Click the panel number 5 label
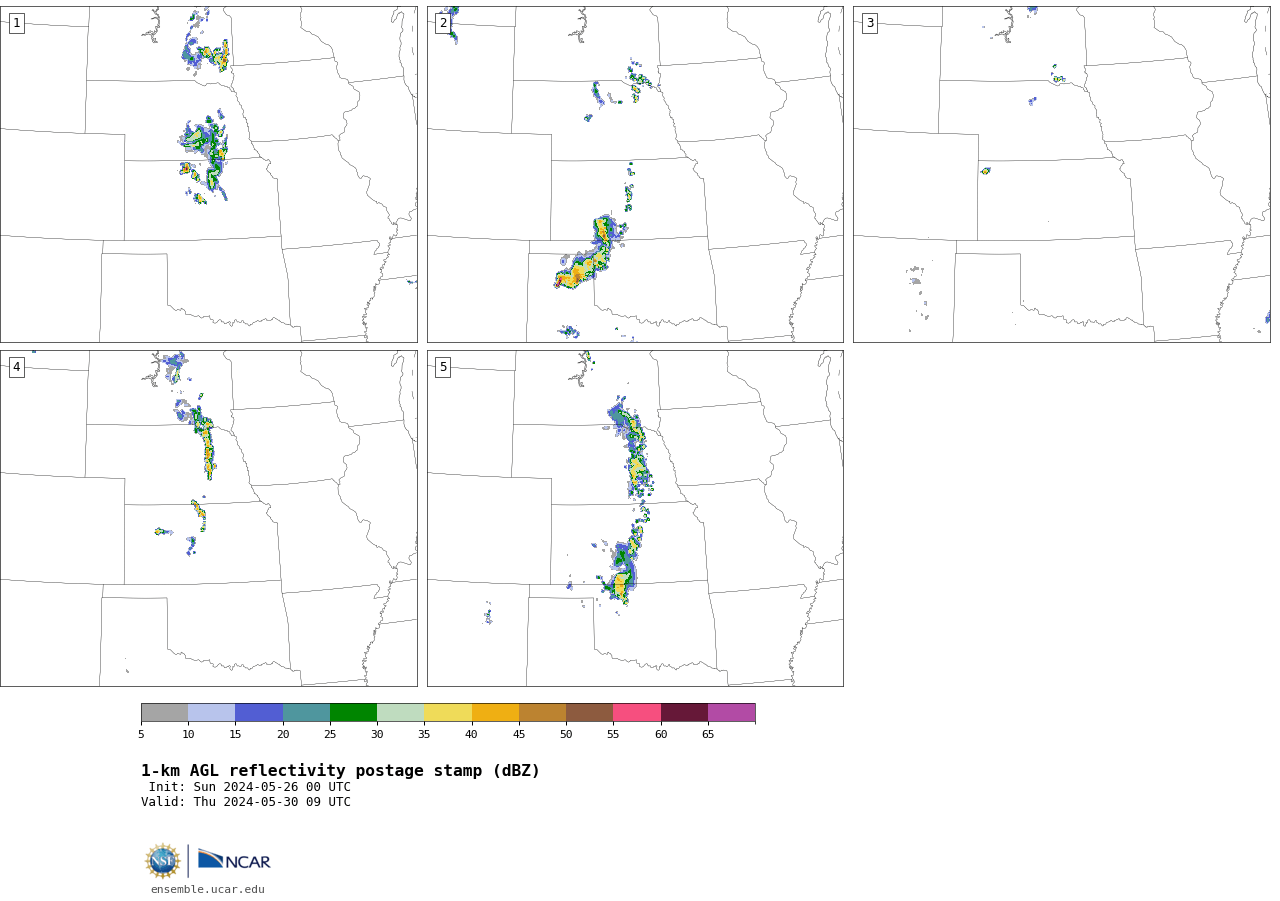Image resolution: width=1280 pixels, height=901 pixels. pyautogui.click(x=443, y=367)
